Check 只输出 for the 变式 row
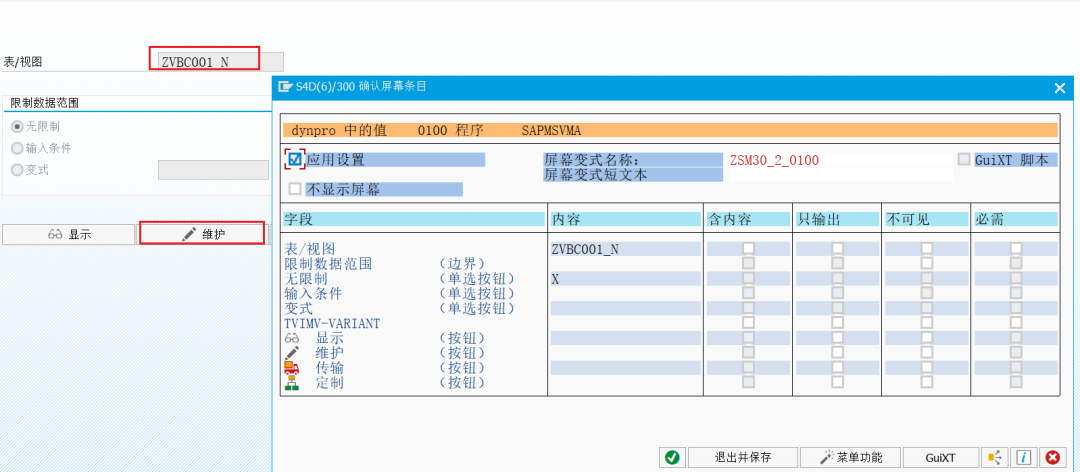1080x472 pixels. (x=838, y=308)
